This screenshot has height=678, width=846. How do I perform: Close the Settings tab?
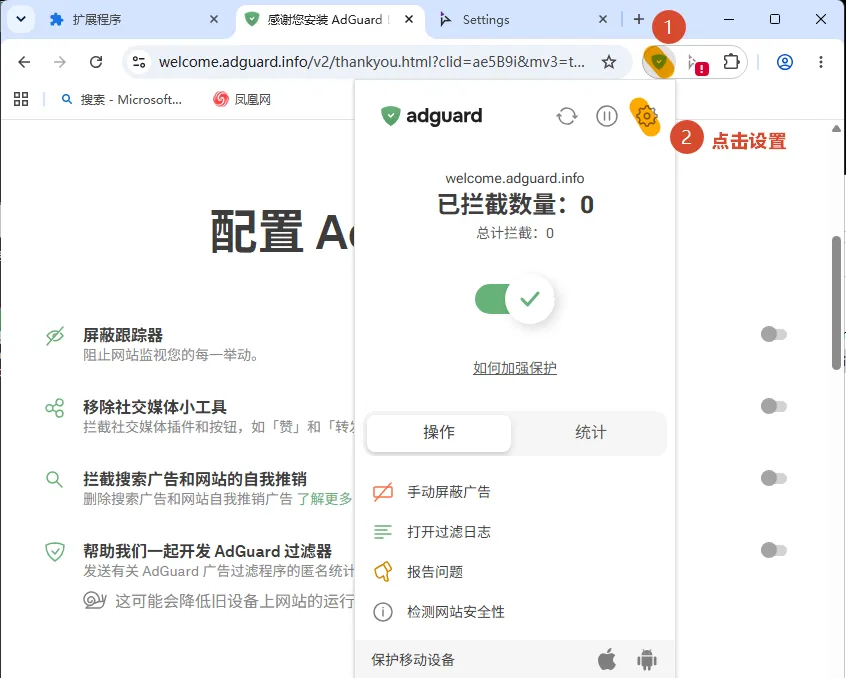coord(603,19)
